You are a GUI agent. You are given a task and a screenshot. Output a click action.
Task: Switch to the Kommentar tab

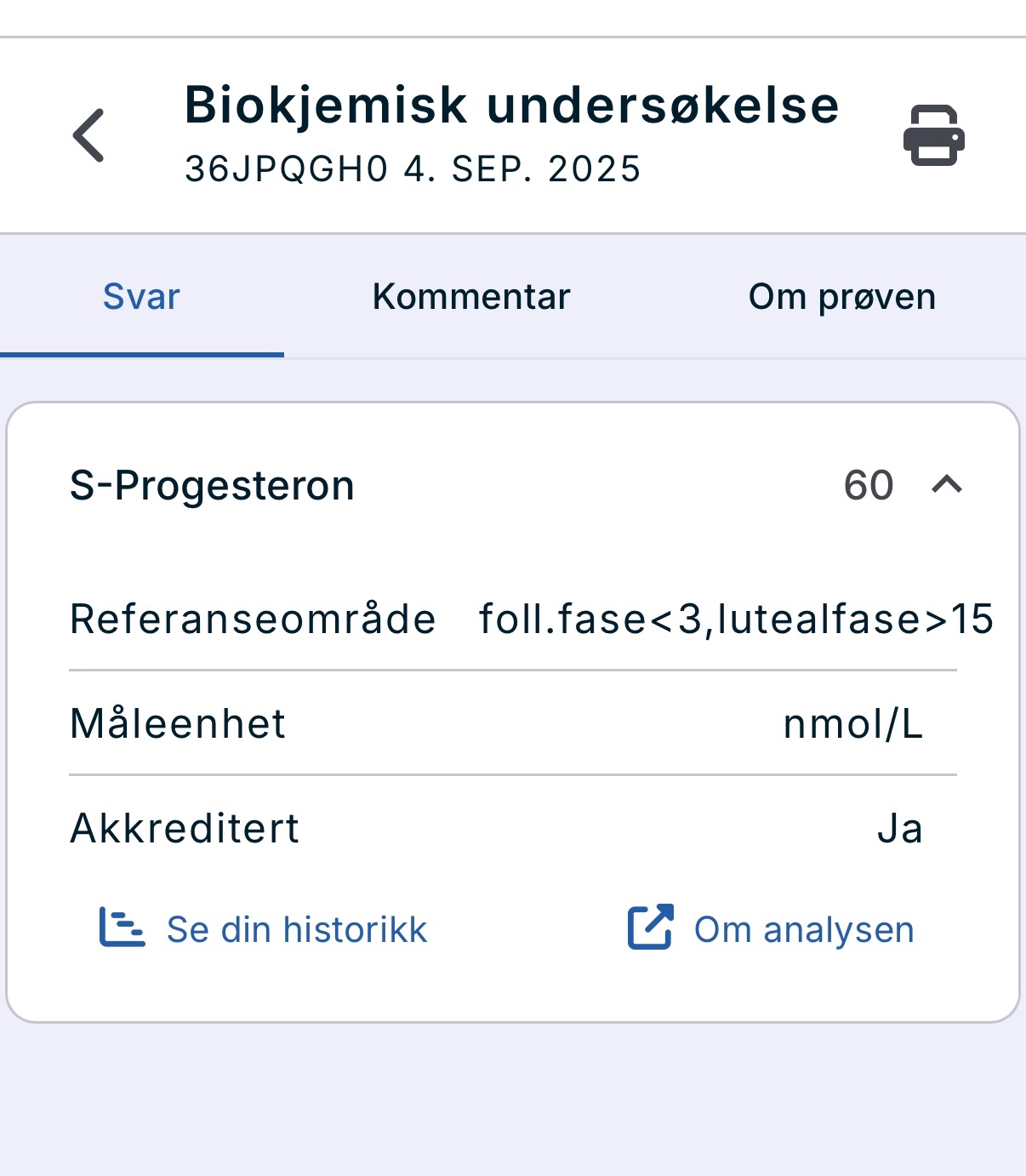(x=471, y=297)
